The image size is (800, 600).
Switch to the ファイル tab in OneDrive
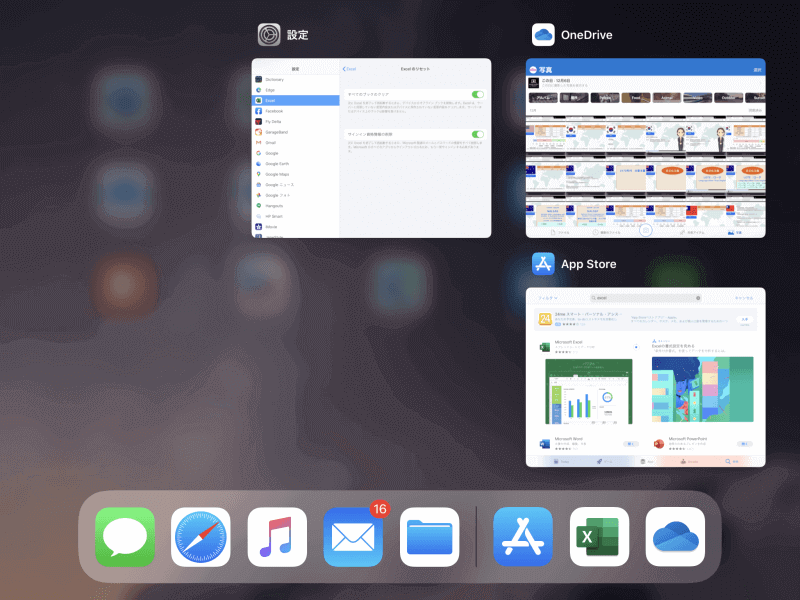click(x=561, y=232)
